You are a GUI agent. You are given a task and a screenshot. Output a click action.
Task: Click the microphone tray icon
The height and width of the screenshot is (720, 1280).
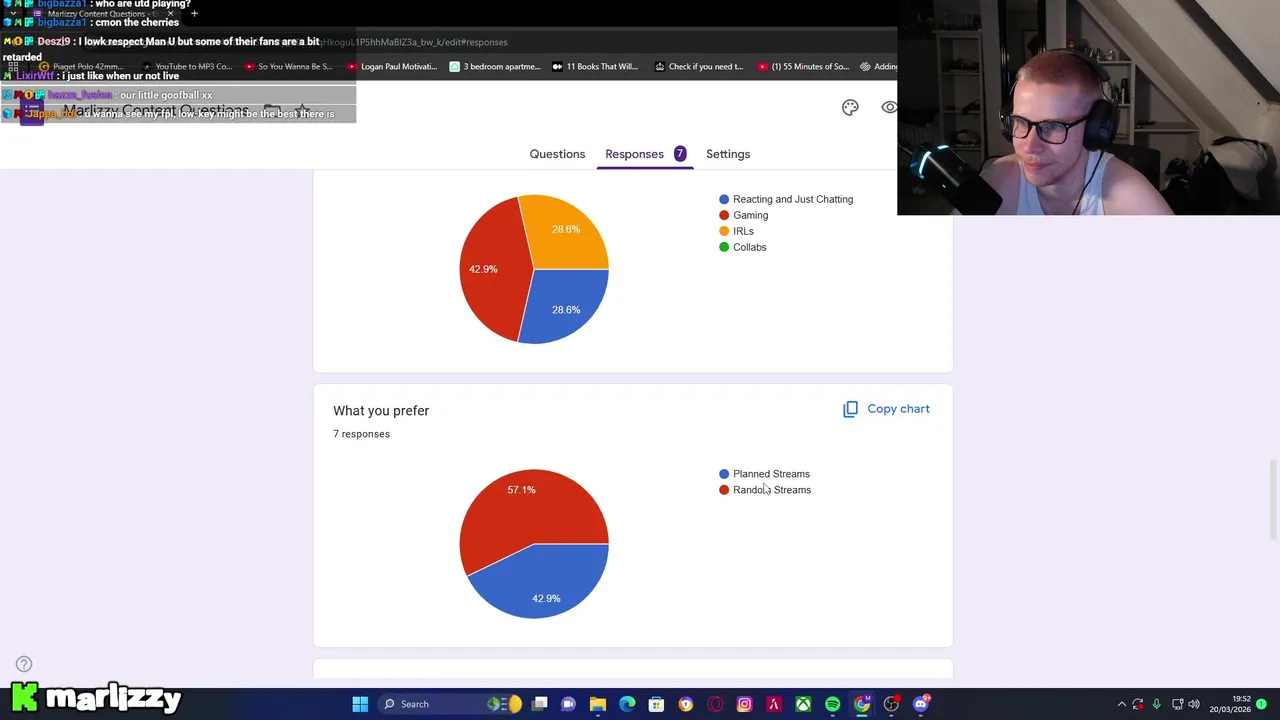point(1157,704)
